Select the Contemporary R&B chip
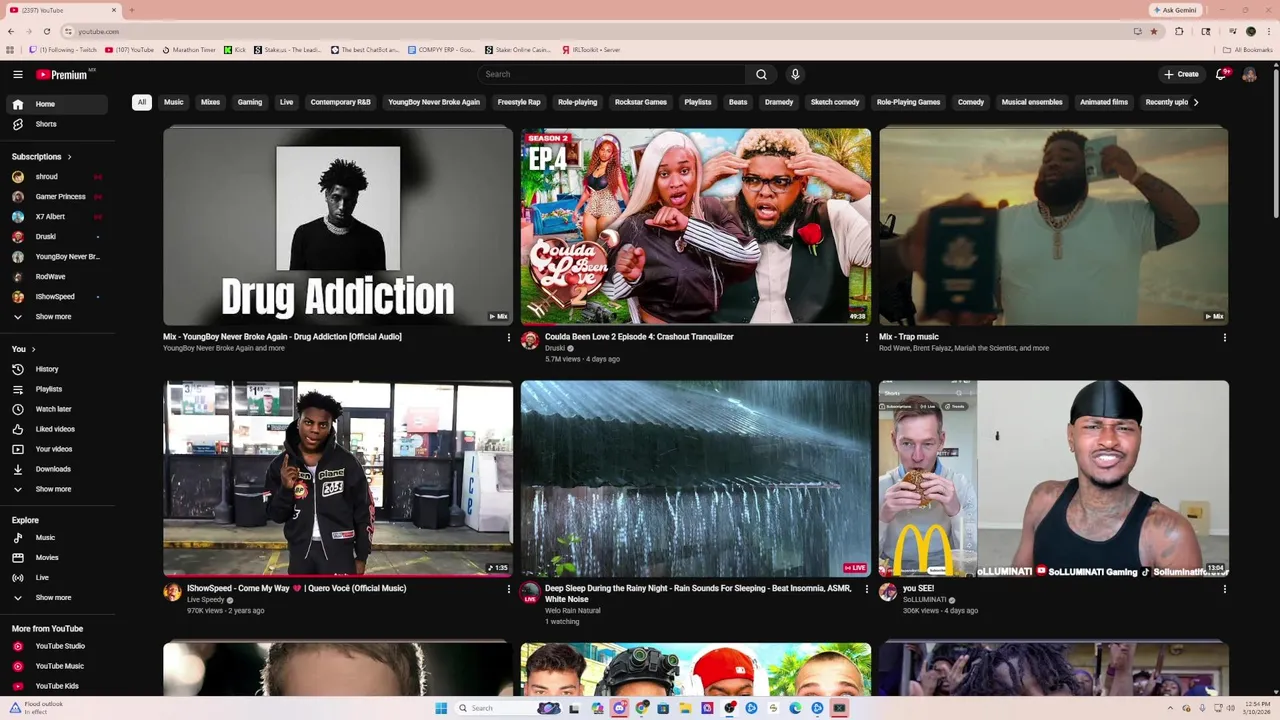Viewport: 1280px width, 720px height. pyautogui.click(x=340, y=102)
